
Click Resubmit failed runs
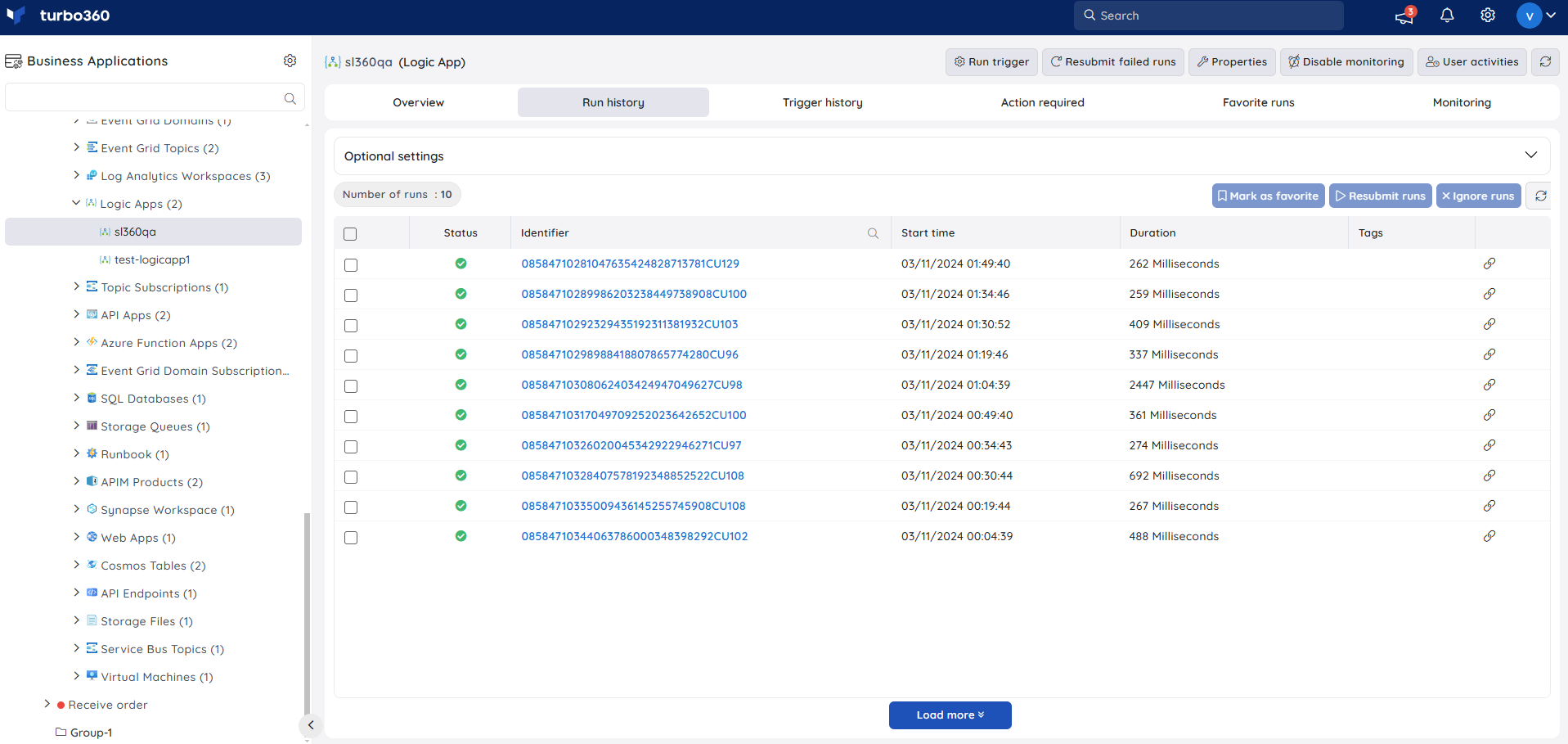[x=1113, y=61]
